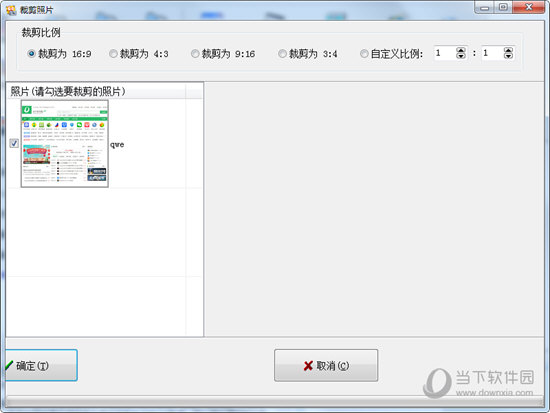The width and height of the screenshot is (550, 413).
Task: Enable the 自定义比例 custom ratio option
Action: [x=391, y=54]
